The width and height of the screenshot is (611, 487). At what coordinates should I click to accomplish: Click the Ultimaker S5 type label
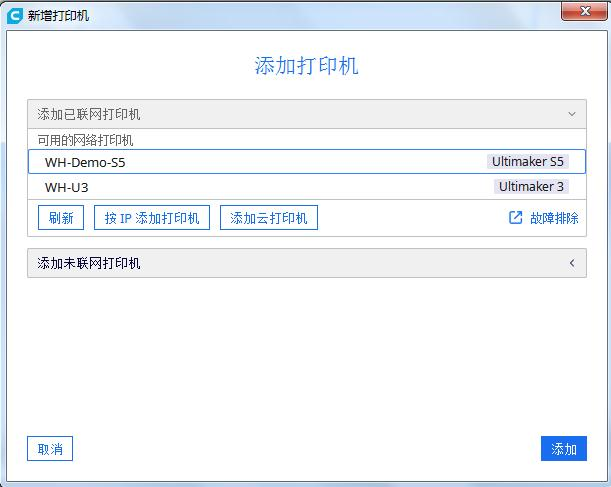click(528, 162)
